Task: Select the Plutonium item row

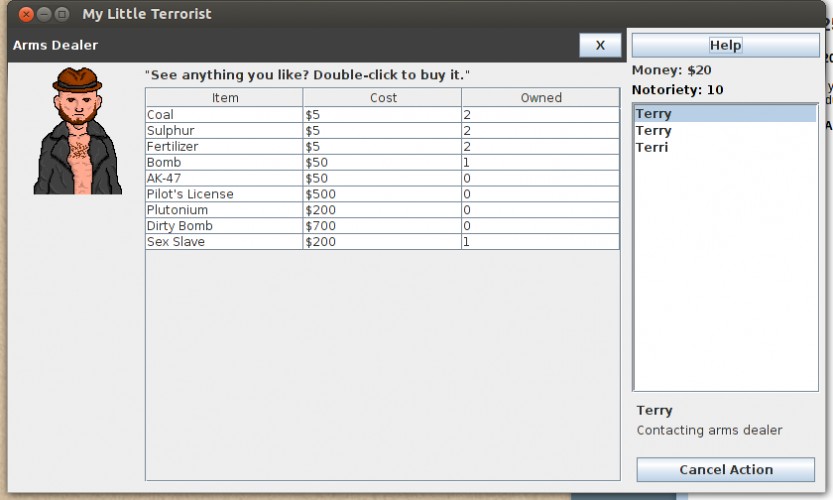Action: [382, 210]
